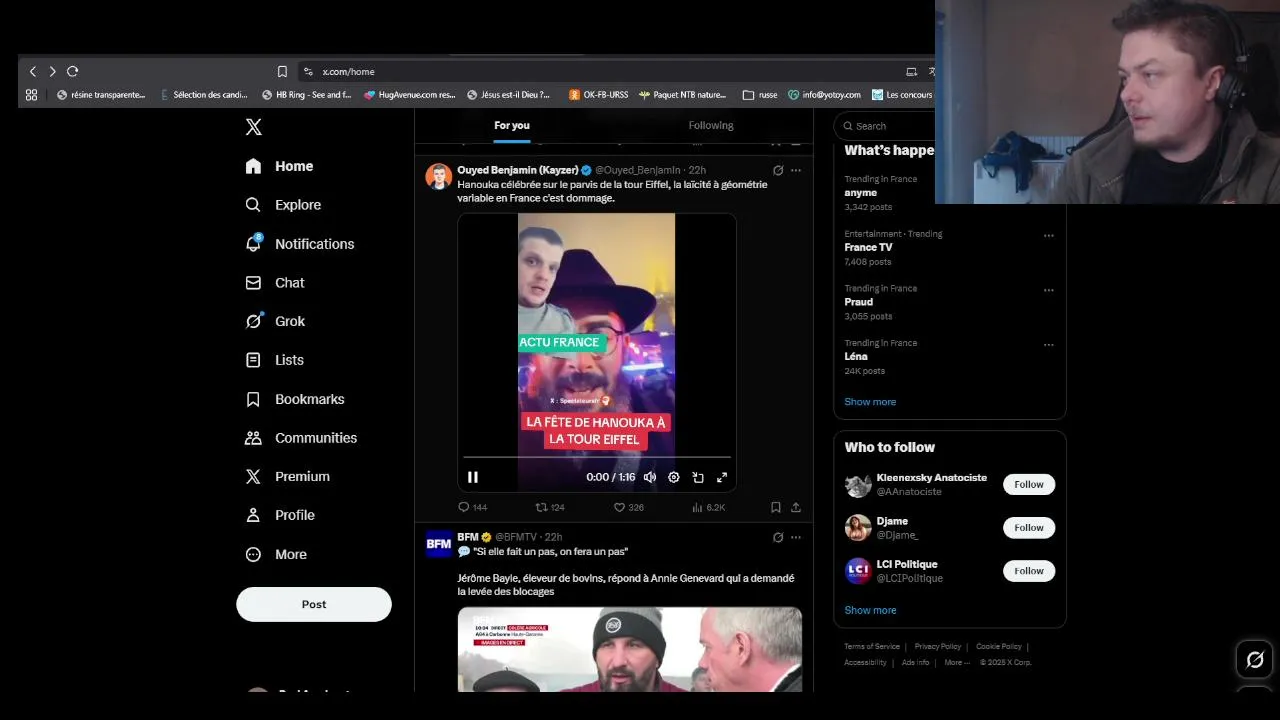1280x720 pixels.
Task: Switch to the Following tab
Action: pos(711,125)
